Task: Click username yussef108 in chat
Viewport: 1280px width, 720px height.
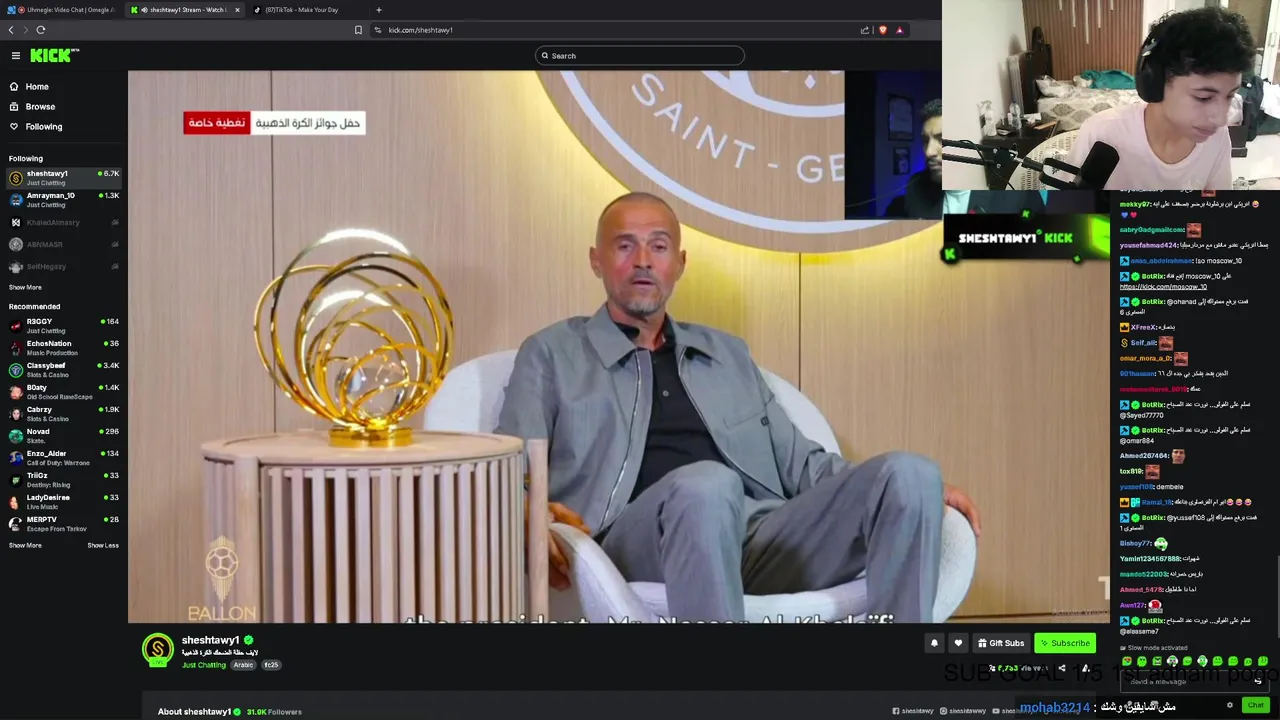Action: (x=1136, y=487)
